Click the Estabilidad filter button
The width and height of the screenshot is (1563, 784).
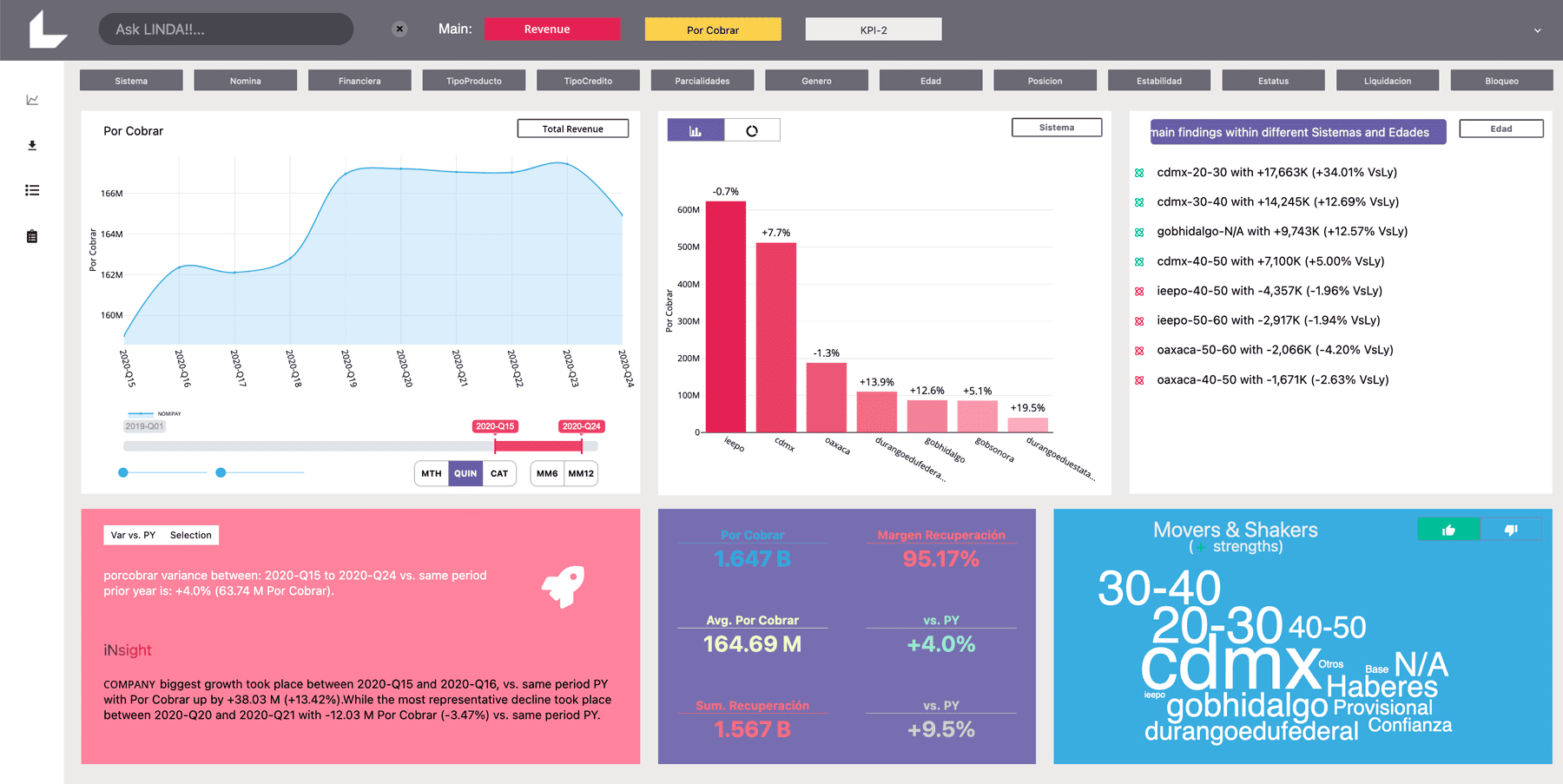click(1159, 81)
